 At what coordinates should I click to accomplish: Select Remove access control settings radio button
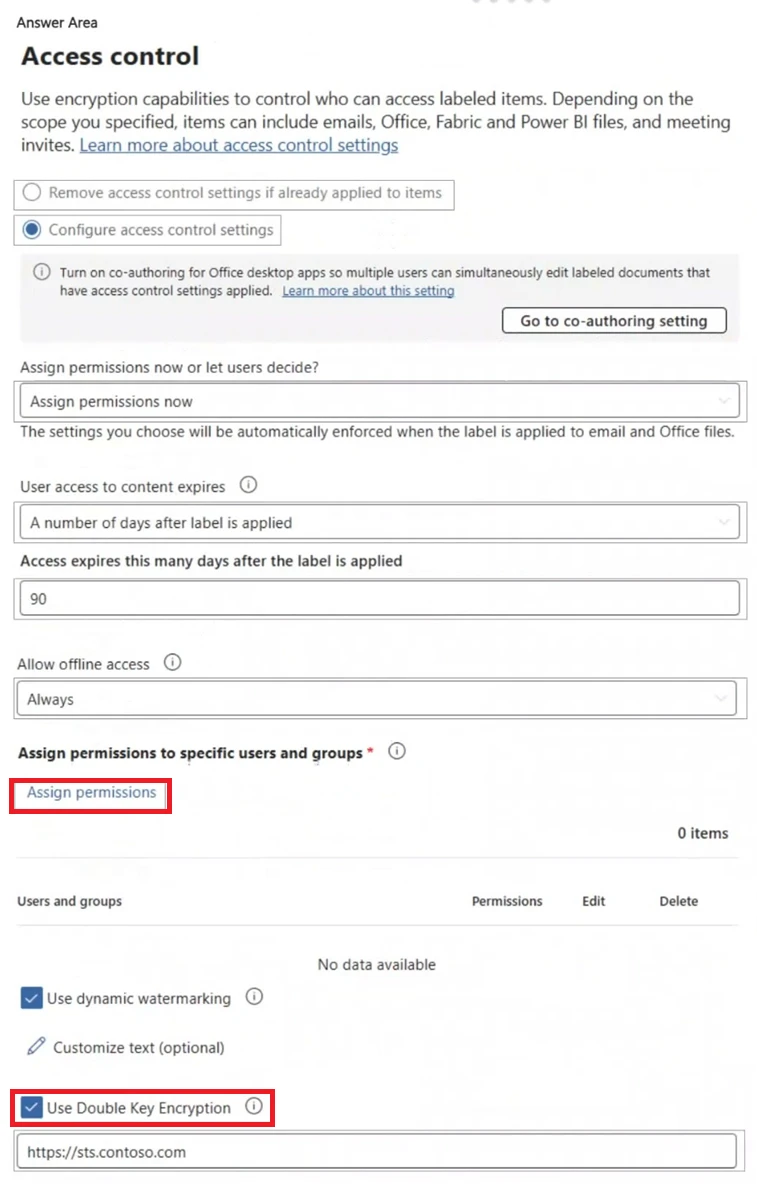32,193
